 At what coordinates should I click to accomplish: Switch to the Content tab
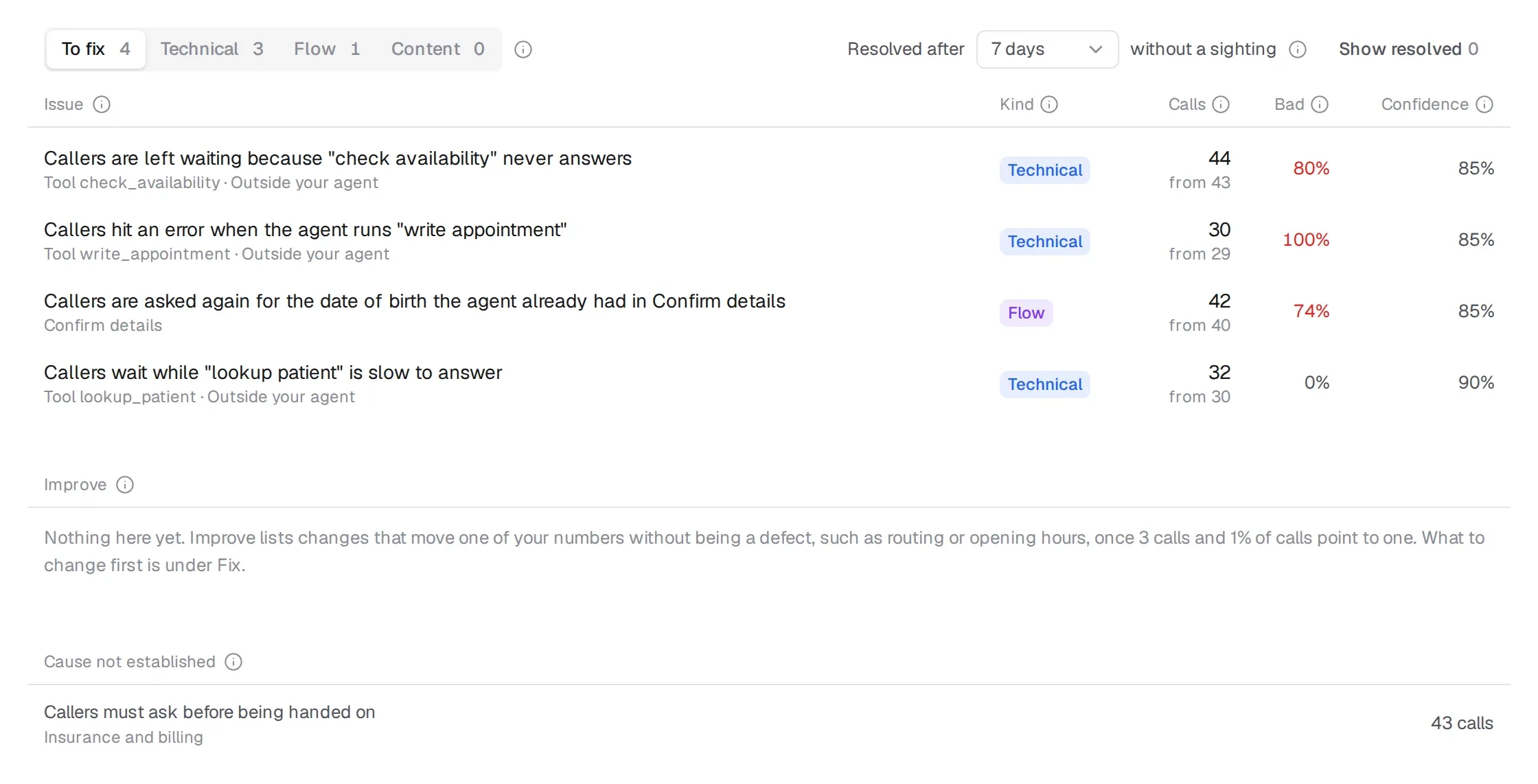tap(438, 49)
